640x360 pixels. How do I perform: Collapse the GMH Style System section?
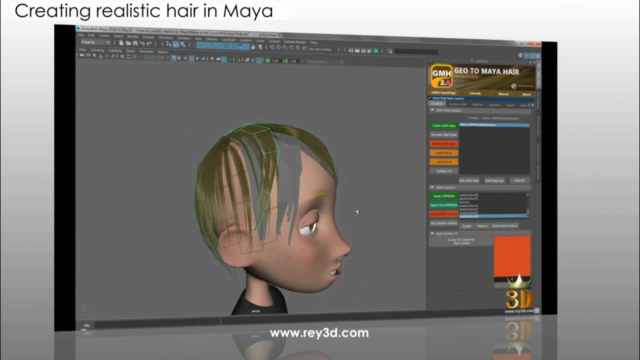pyautogui.click(x=432, y=110)
